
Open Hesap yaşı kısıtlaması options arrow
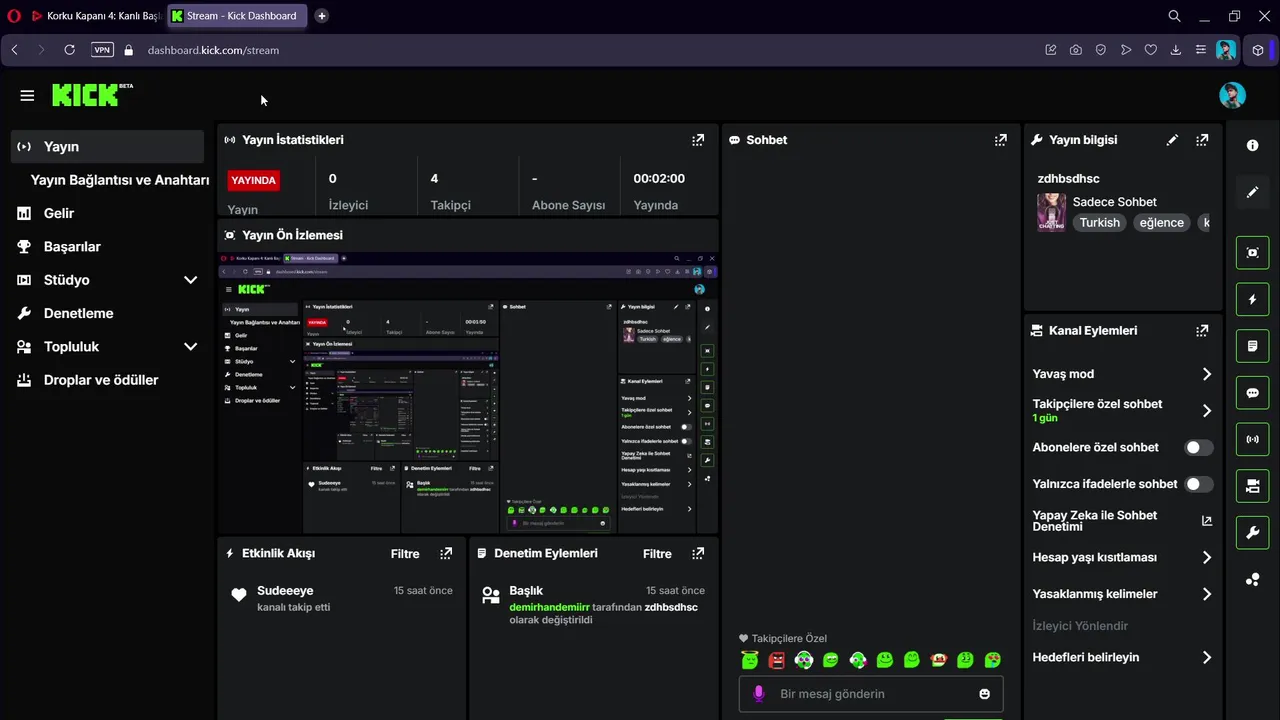[1207, 557]
